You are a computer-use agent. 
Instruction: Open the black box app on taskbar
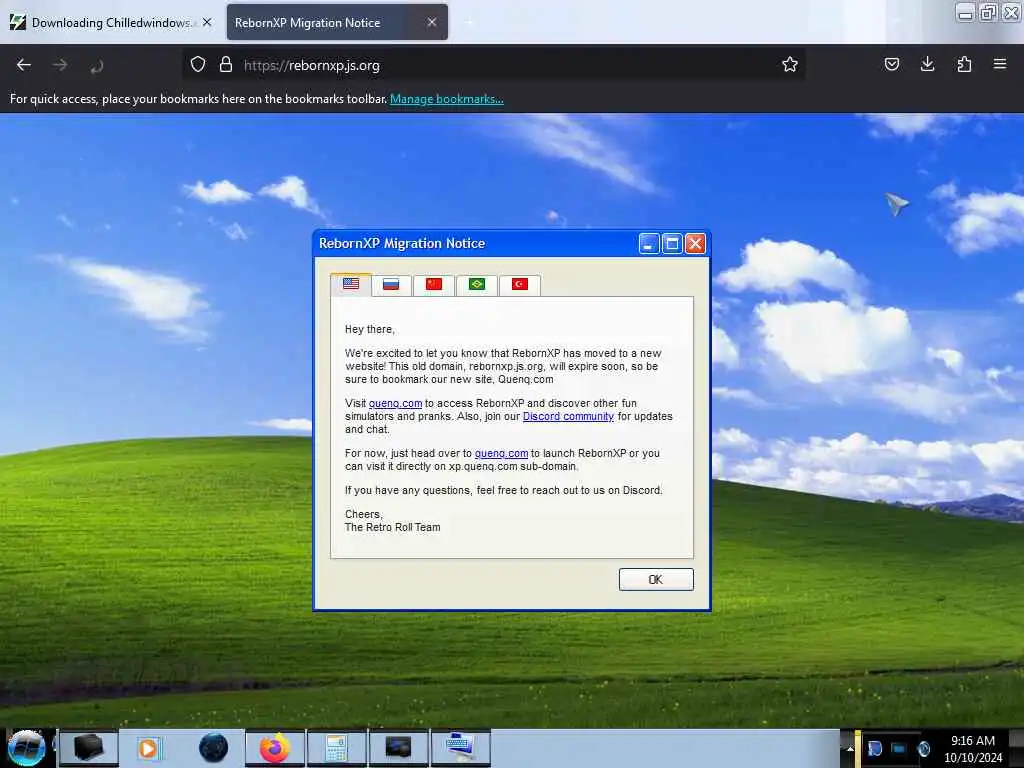pos(89,748)
